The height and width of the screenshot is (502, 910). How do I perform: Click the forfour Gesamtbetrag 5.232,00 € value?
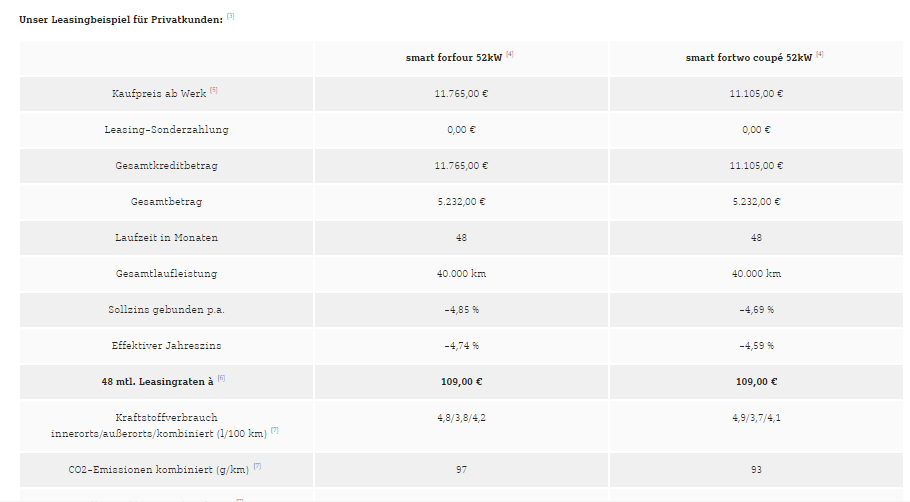click(461, 202)
